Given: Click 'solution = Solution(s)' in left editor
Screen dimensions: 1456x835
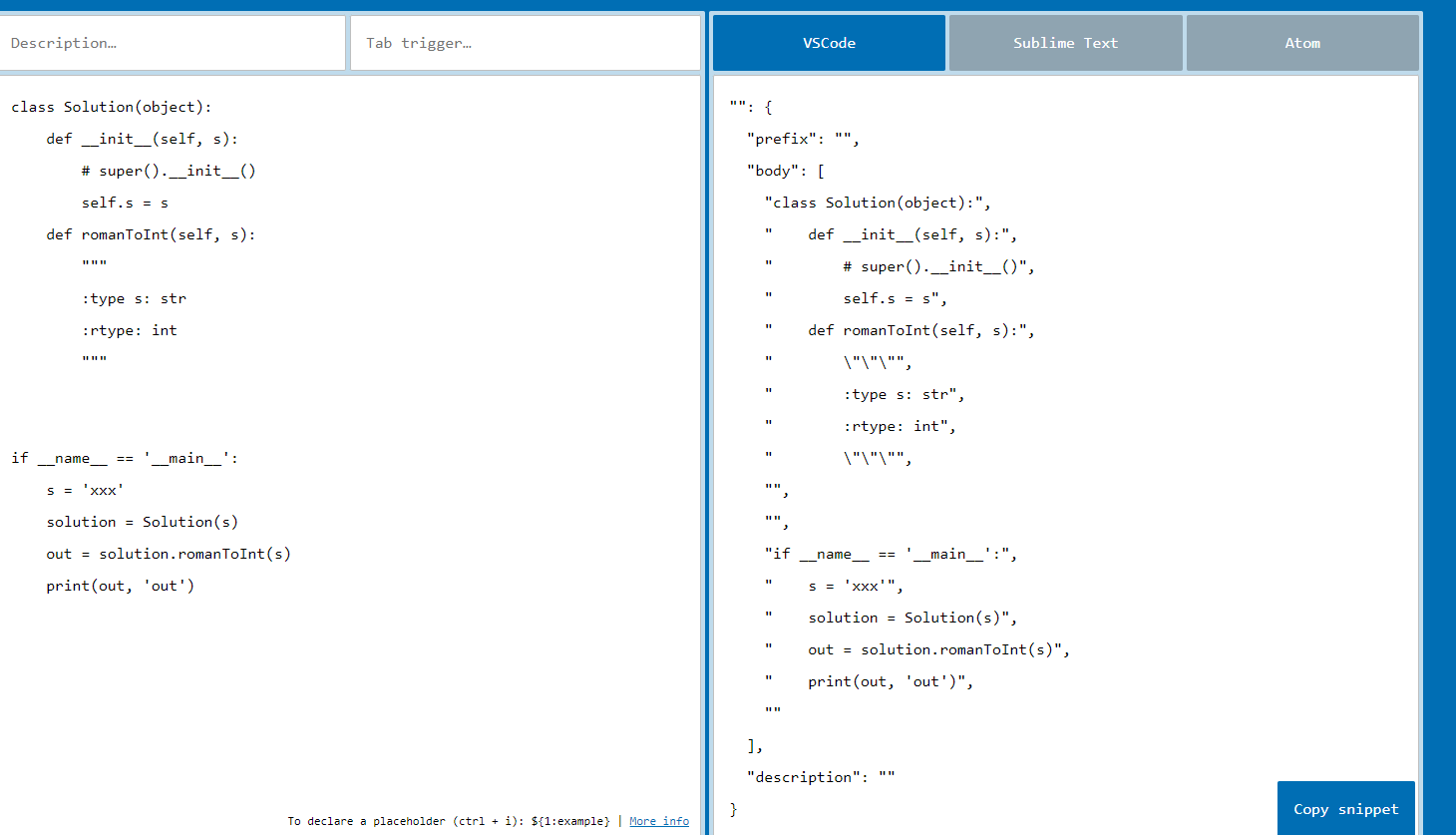Looking at the screenshot, I should (x=143, y=522).
